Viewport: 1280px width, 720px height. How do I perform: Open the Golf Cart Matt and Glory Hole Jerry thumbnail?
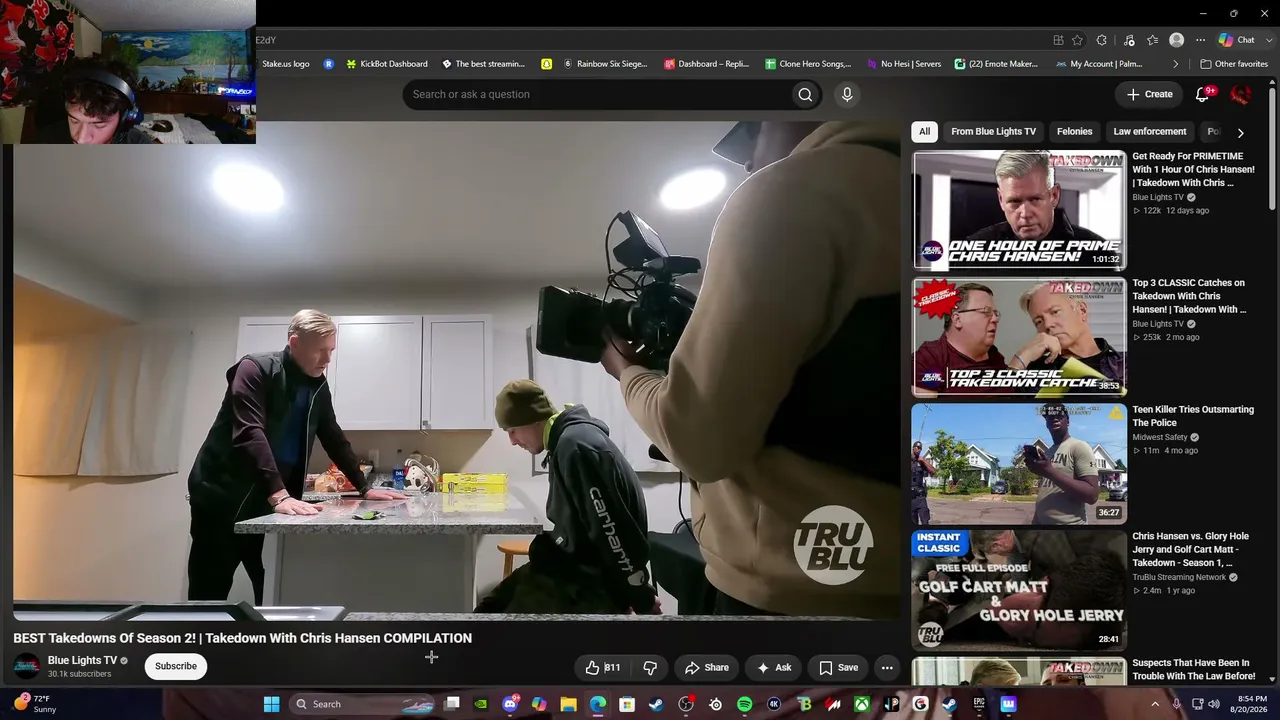[1019, 590]
